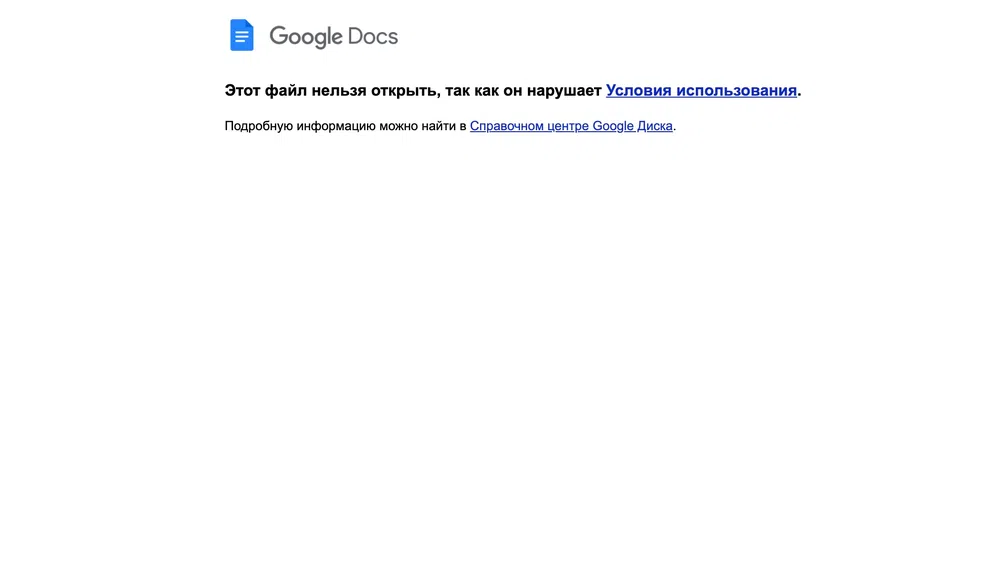Click the word "использования" in the bold link
This screenshot has height=576, width=1000.
coord(737,91)
